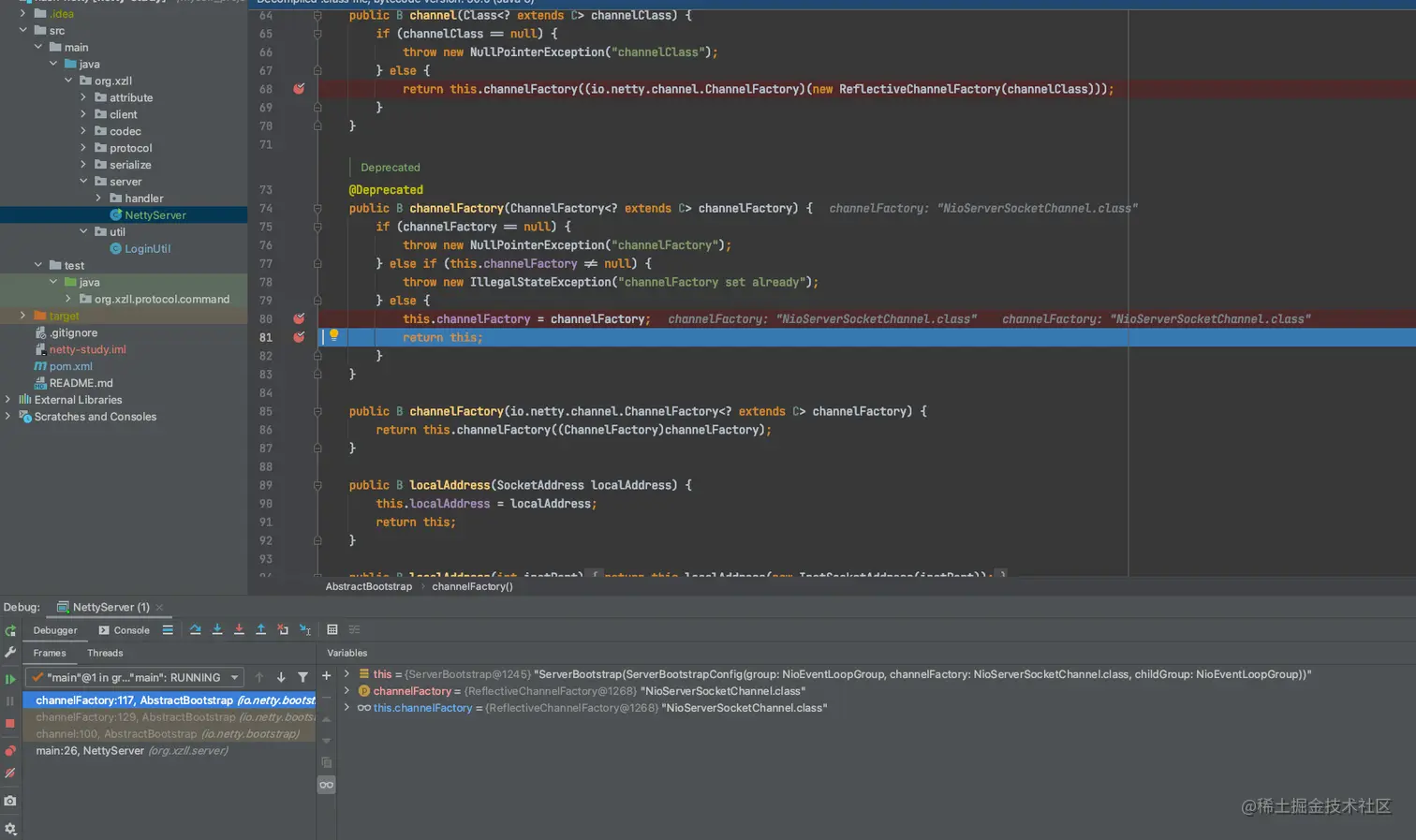
Task: Click the debugger layout settings icon beside Console
Action: click(x=168, y=630)
